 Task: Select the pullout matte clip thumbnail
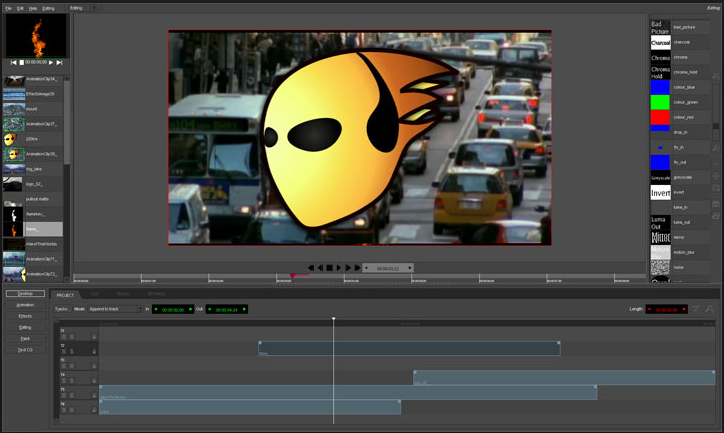point(13,199)
